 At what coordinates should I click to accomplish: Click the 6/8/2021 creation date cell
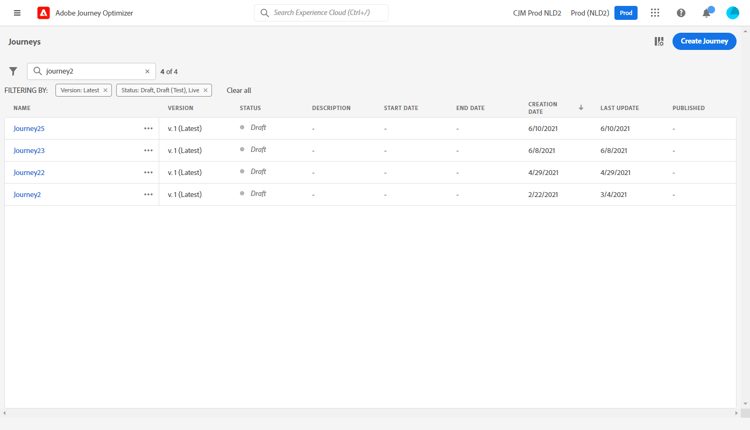click(541, 150)
